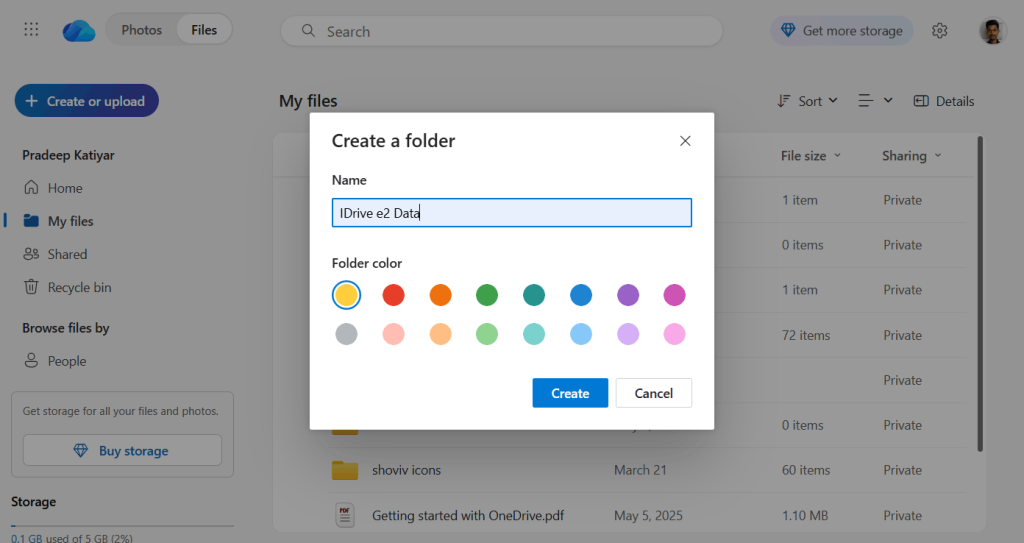Select the dark blue folder color

pyautogui.click(x=581, y=295)
